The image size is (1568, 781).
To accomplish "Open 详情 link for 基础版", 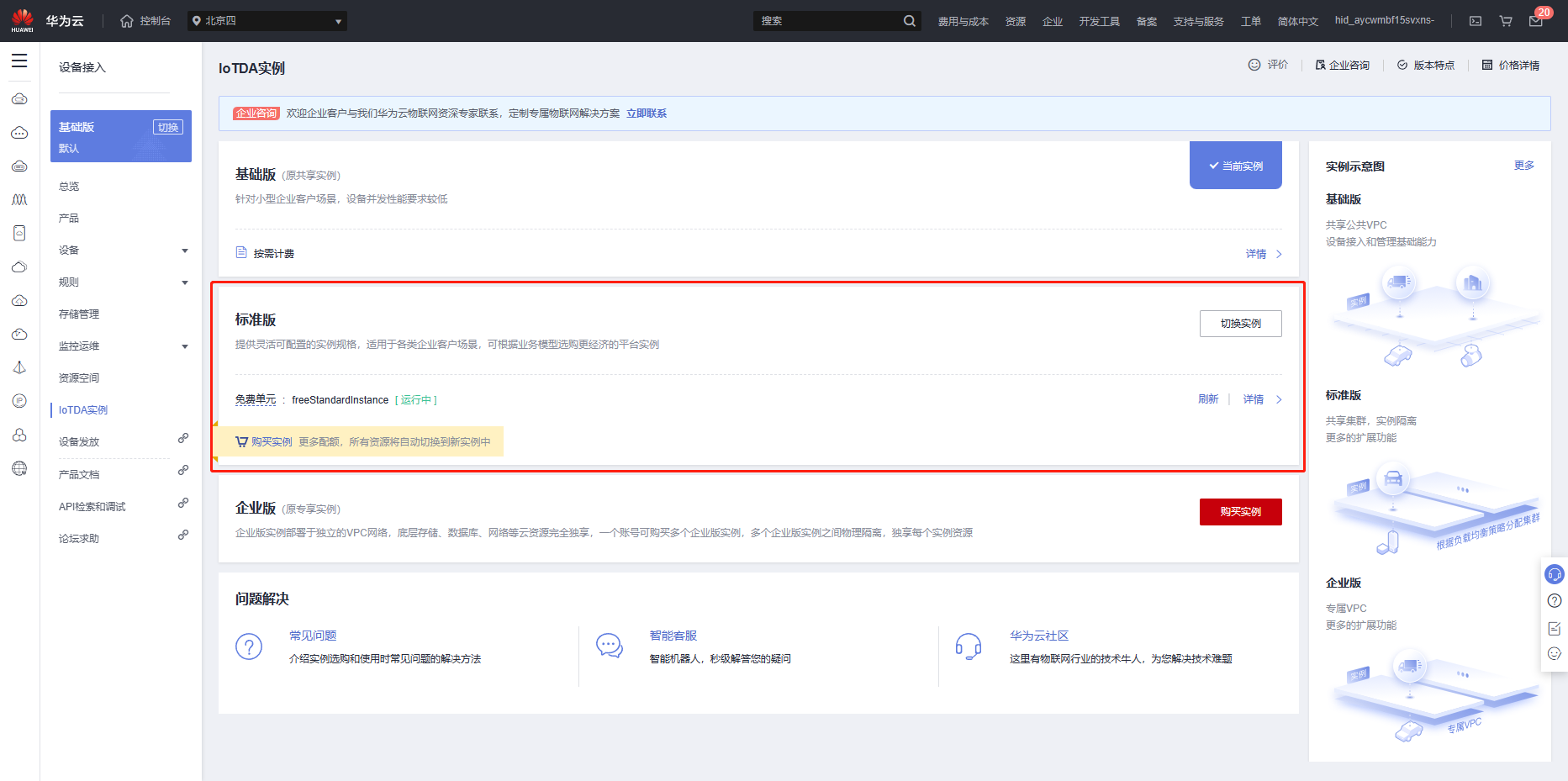I will coord(1256,254).
